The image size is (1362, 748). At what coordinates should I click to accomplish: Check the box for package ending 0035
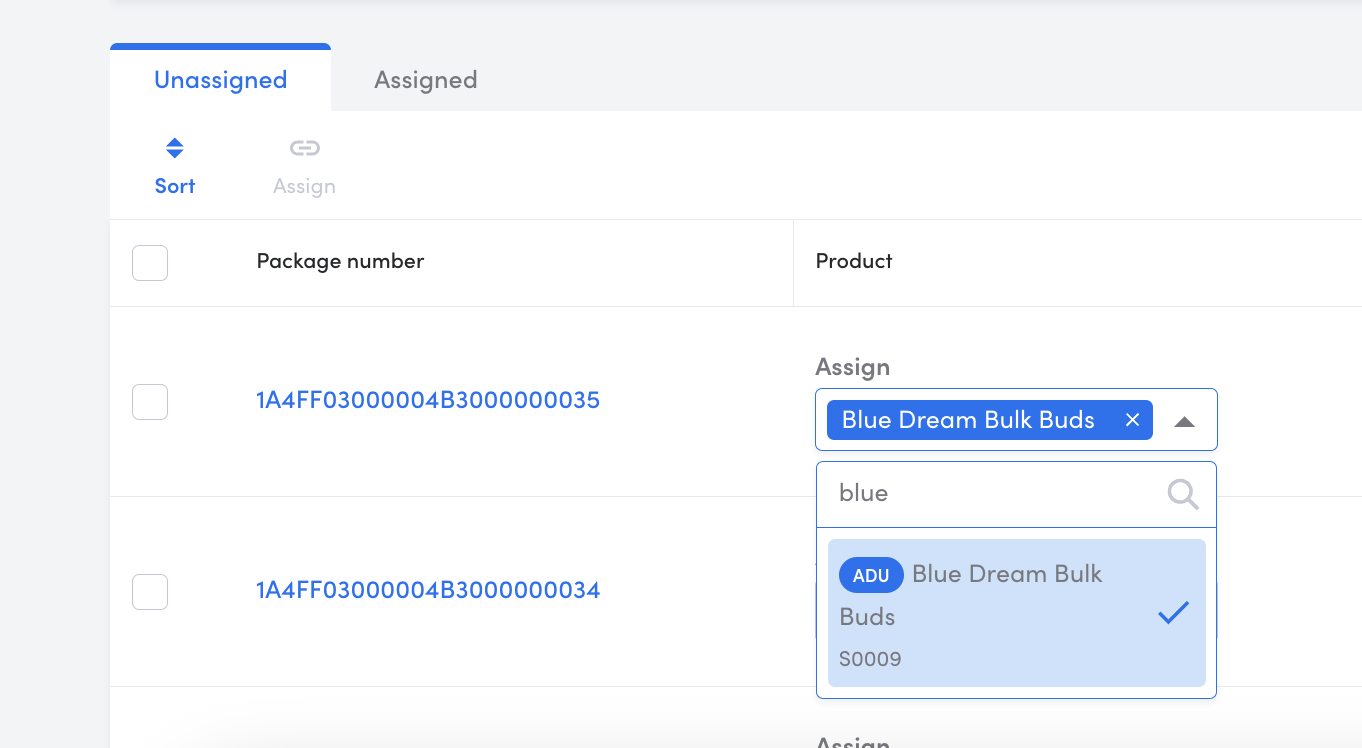pos(150,402)
